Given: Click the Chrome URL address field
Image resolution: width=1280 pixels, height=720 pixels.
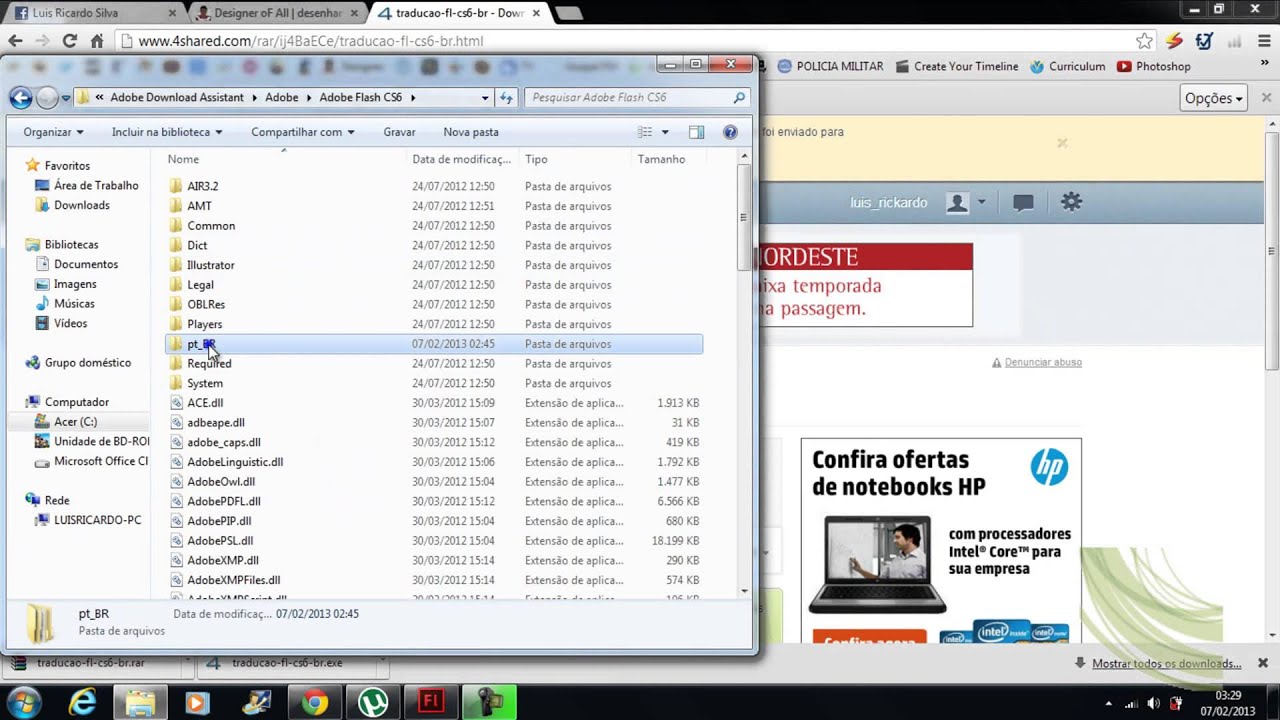Looking at the screenshot, I should point(630,41).
